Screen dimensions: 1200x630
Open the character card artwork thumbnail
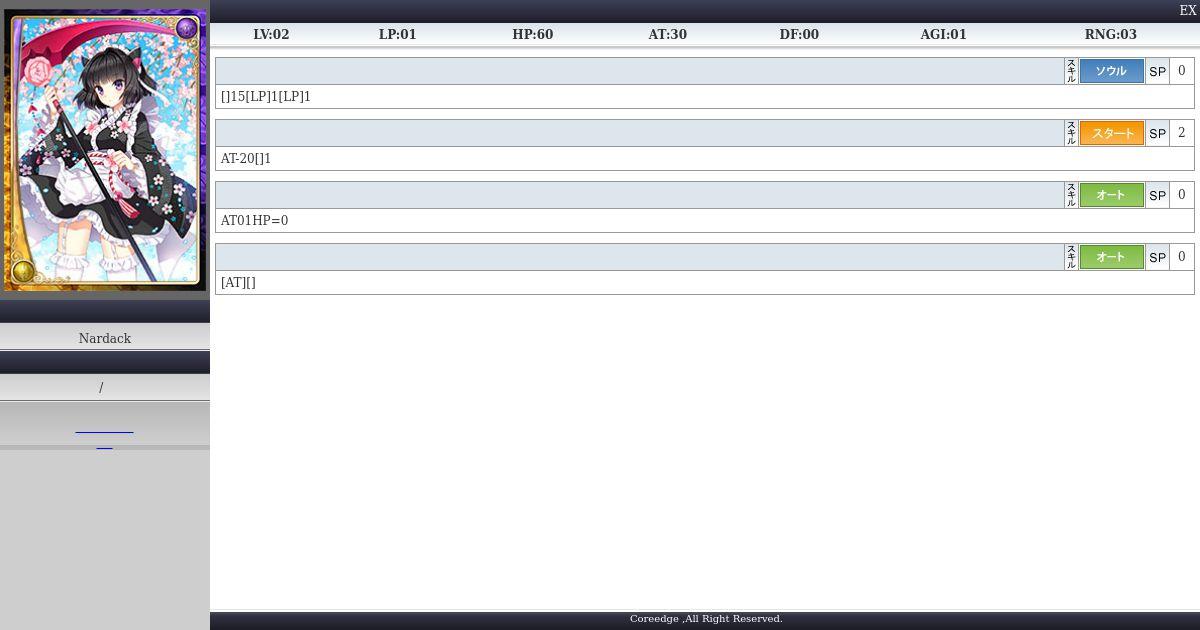tap(105, 150)
